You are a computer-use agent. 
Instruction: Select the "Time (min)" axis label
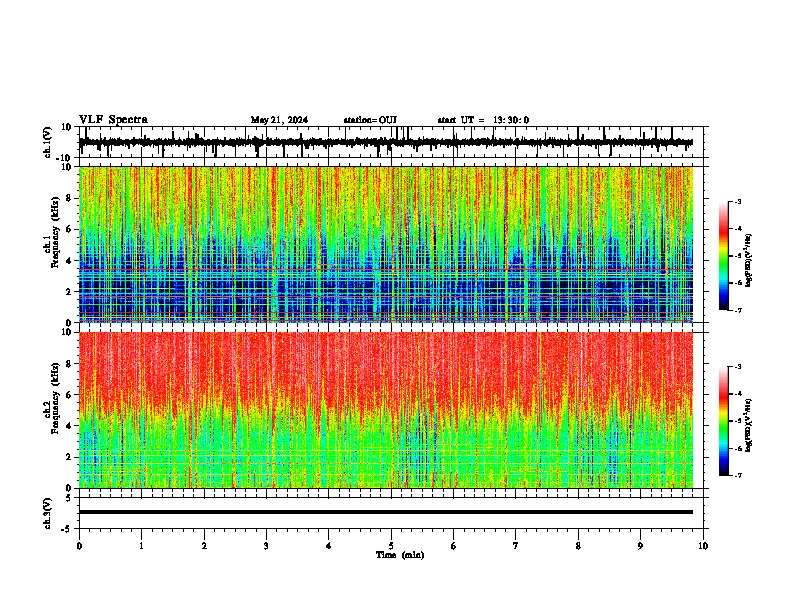click(400, 555)
